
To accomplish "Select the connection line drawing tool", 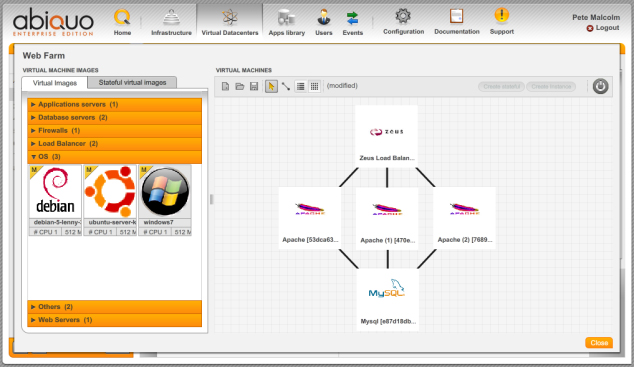I will [285, 86].
